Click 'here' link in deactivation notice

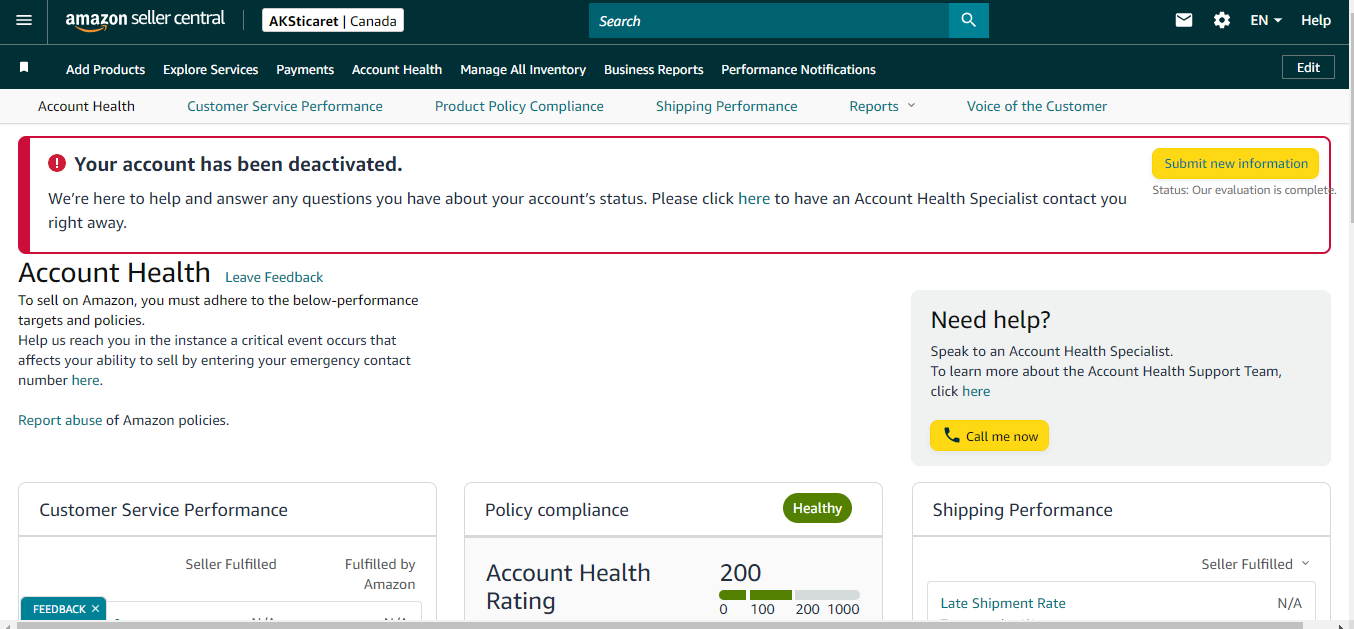pos(754,199)
